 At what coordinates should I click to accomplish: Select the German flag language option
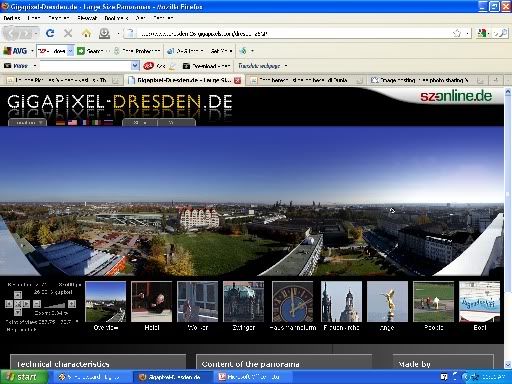click(x=60, y=122)
